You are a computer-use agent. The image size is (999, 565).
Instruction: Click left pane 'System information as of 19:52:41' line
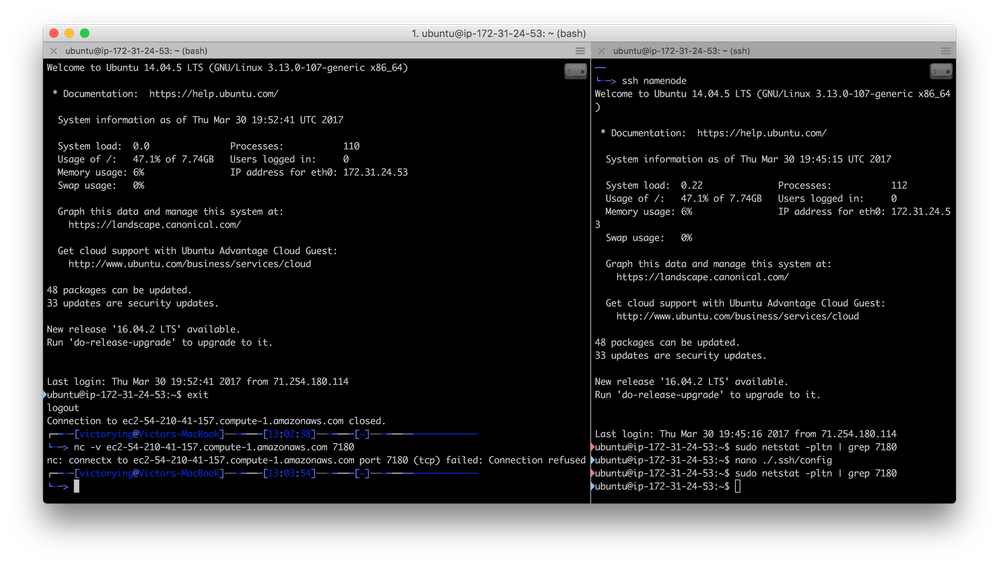click(201, 120)
